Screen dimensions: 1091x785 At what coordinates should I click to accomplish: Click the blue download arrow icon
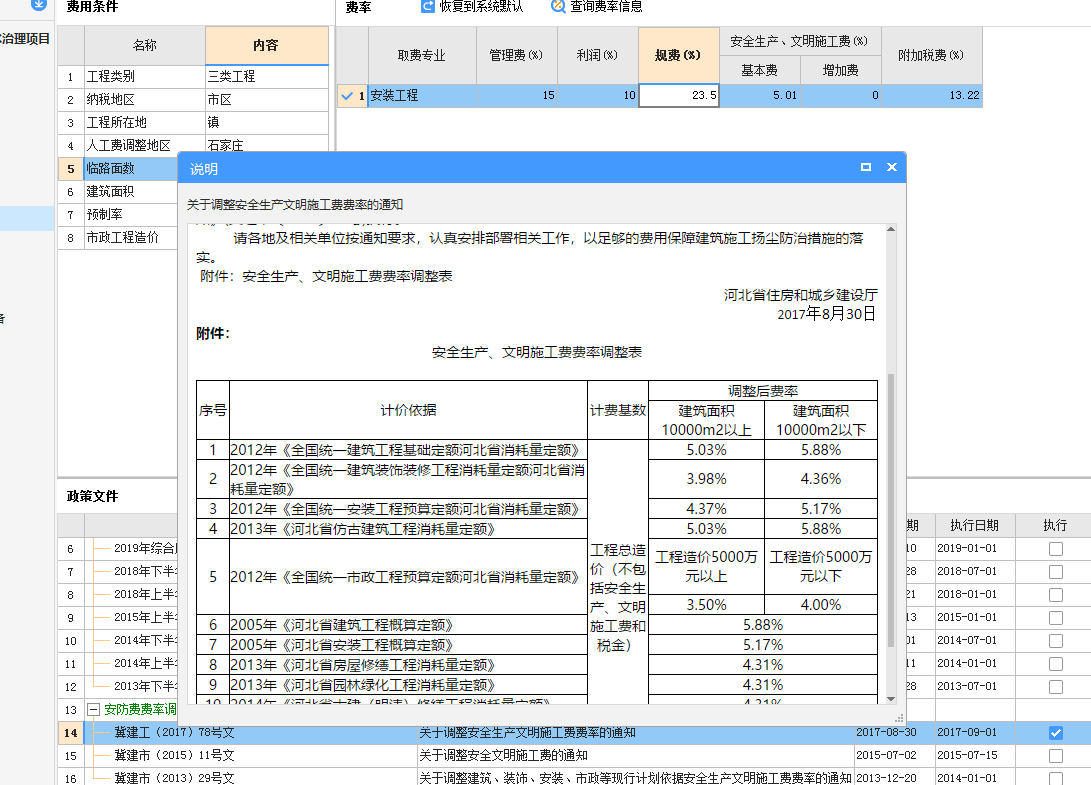pos(39,4)
